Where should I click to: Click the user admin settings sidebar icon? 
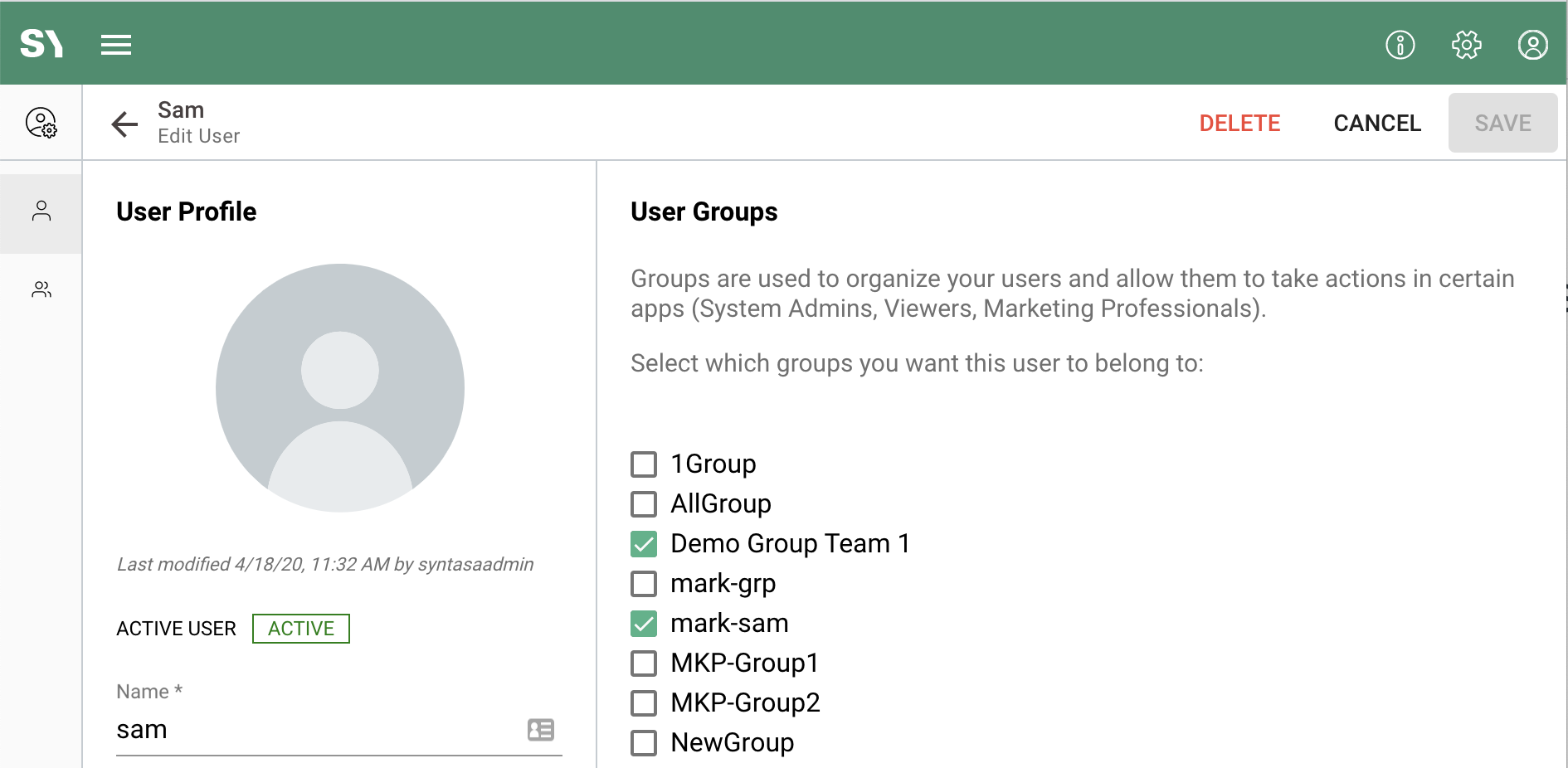point(41,123)
